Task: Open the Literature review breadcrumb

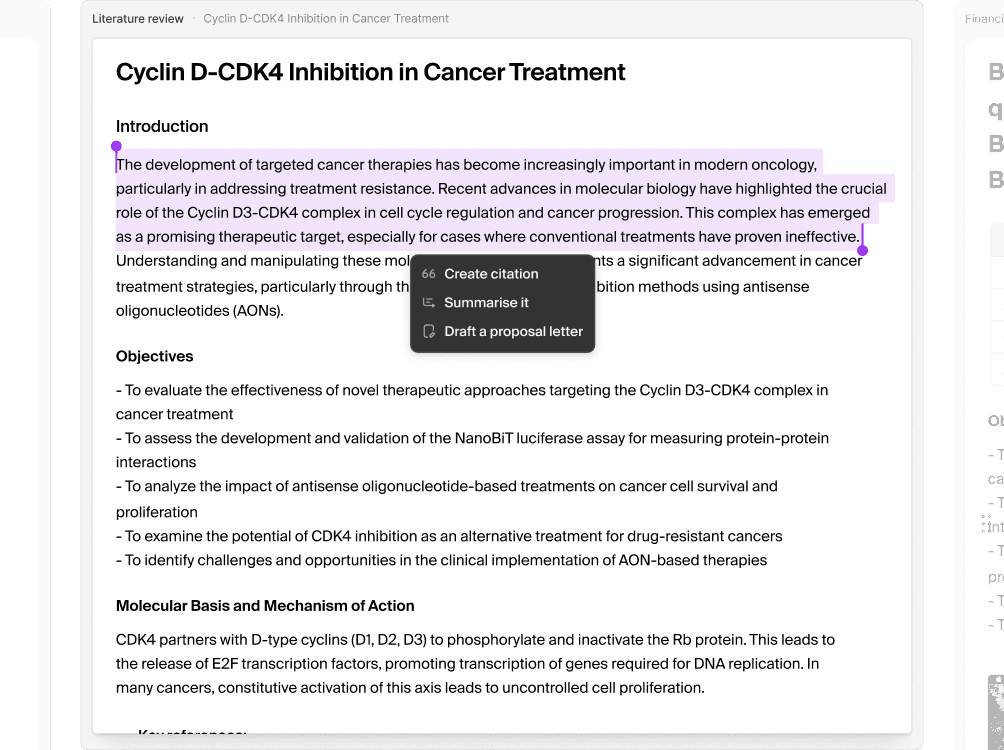Action: point(138,19)
